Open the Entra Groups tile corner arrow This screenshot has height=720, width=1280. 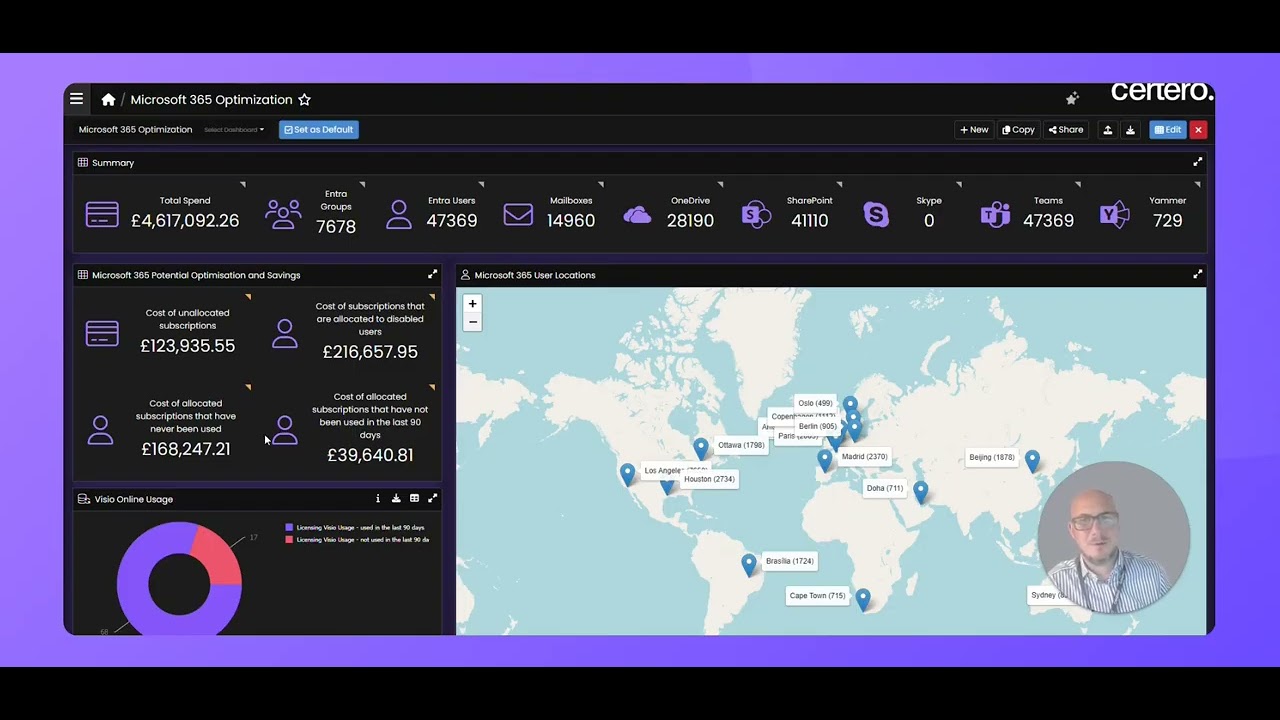pyautogui.click(x=362, y=185)
